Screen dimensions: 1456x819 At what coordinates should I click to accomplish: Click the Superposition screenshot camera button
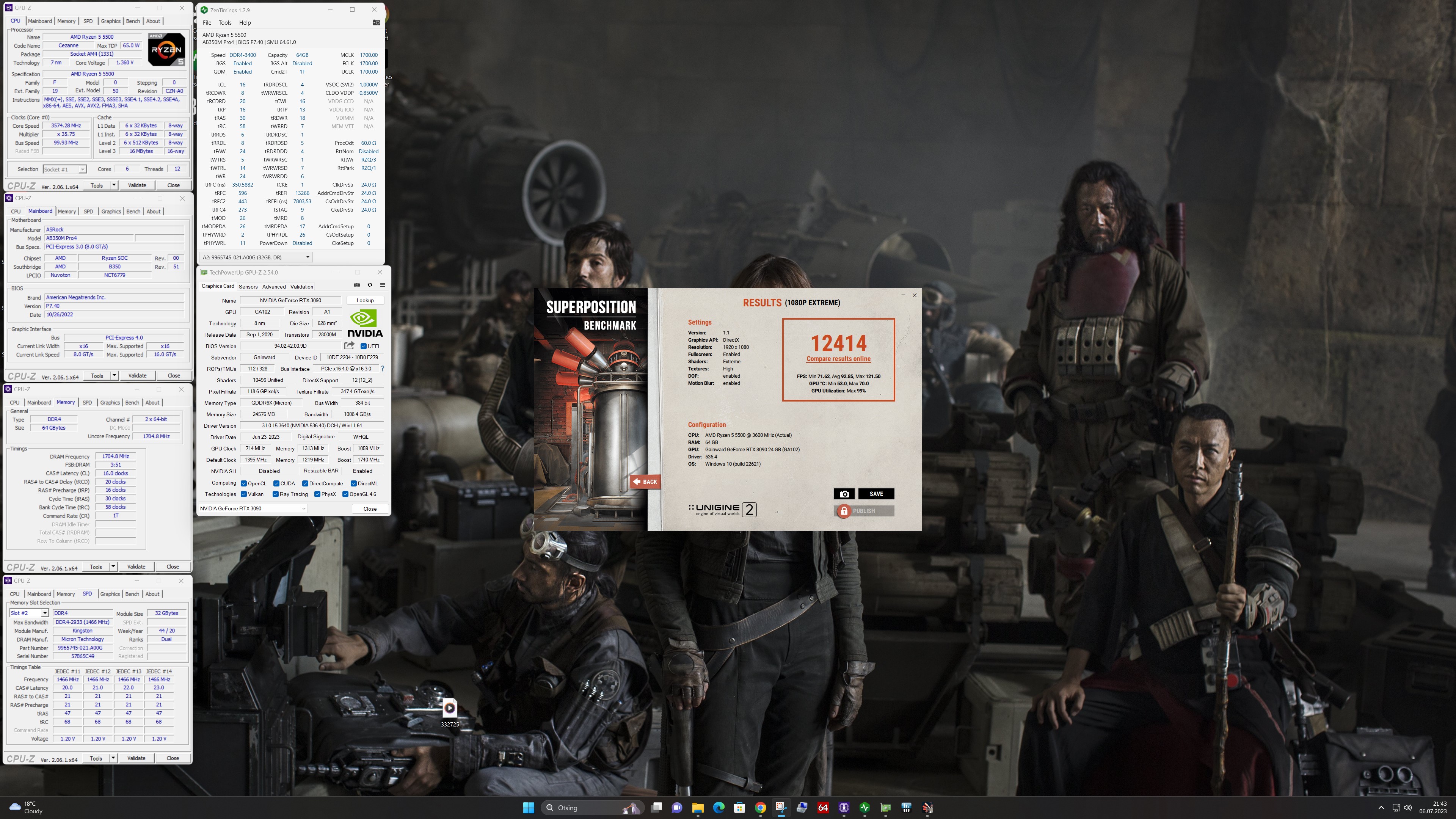[844, 494]
